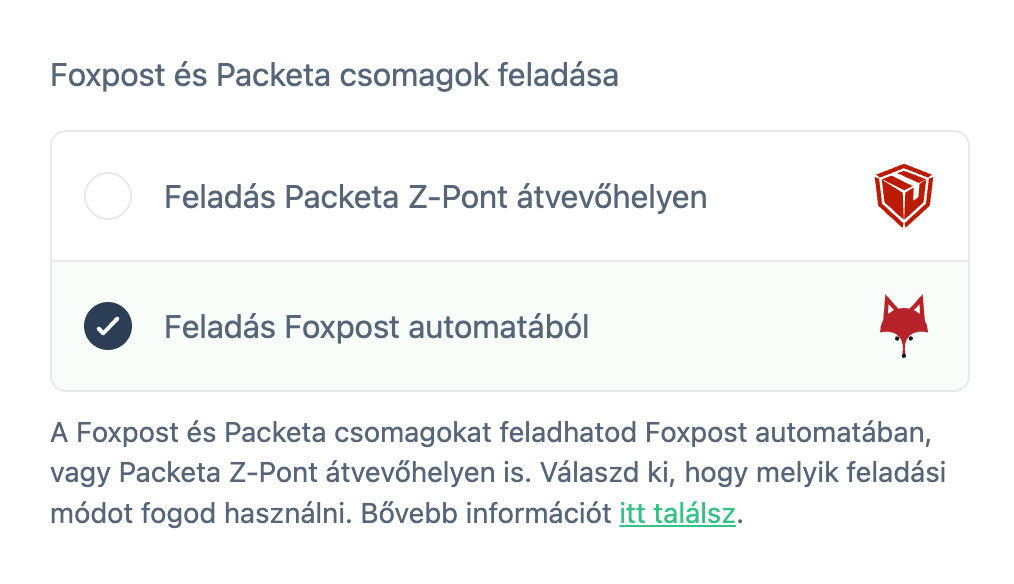1014x584 pixels.
Task: Click the empty radio circle beside Packeta Z-Pont
Action: click(x=108, y=196)
